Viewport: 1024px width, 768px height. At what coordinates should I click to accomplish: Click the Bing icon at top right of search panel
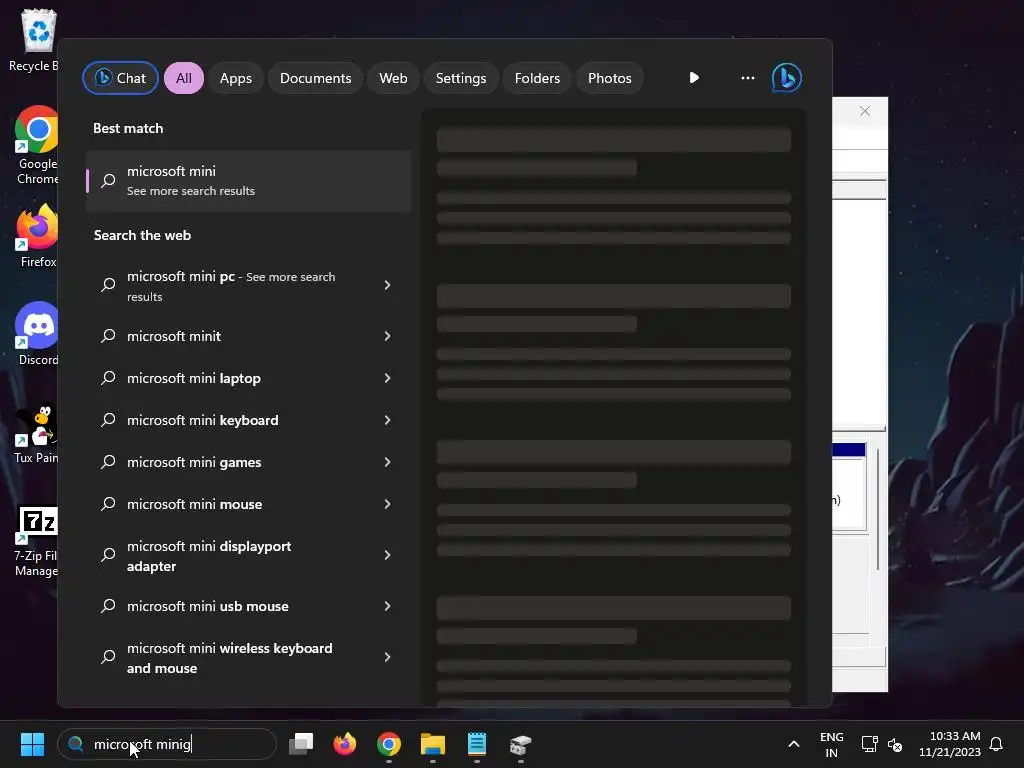(x=786, y=78)
